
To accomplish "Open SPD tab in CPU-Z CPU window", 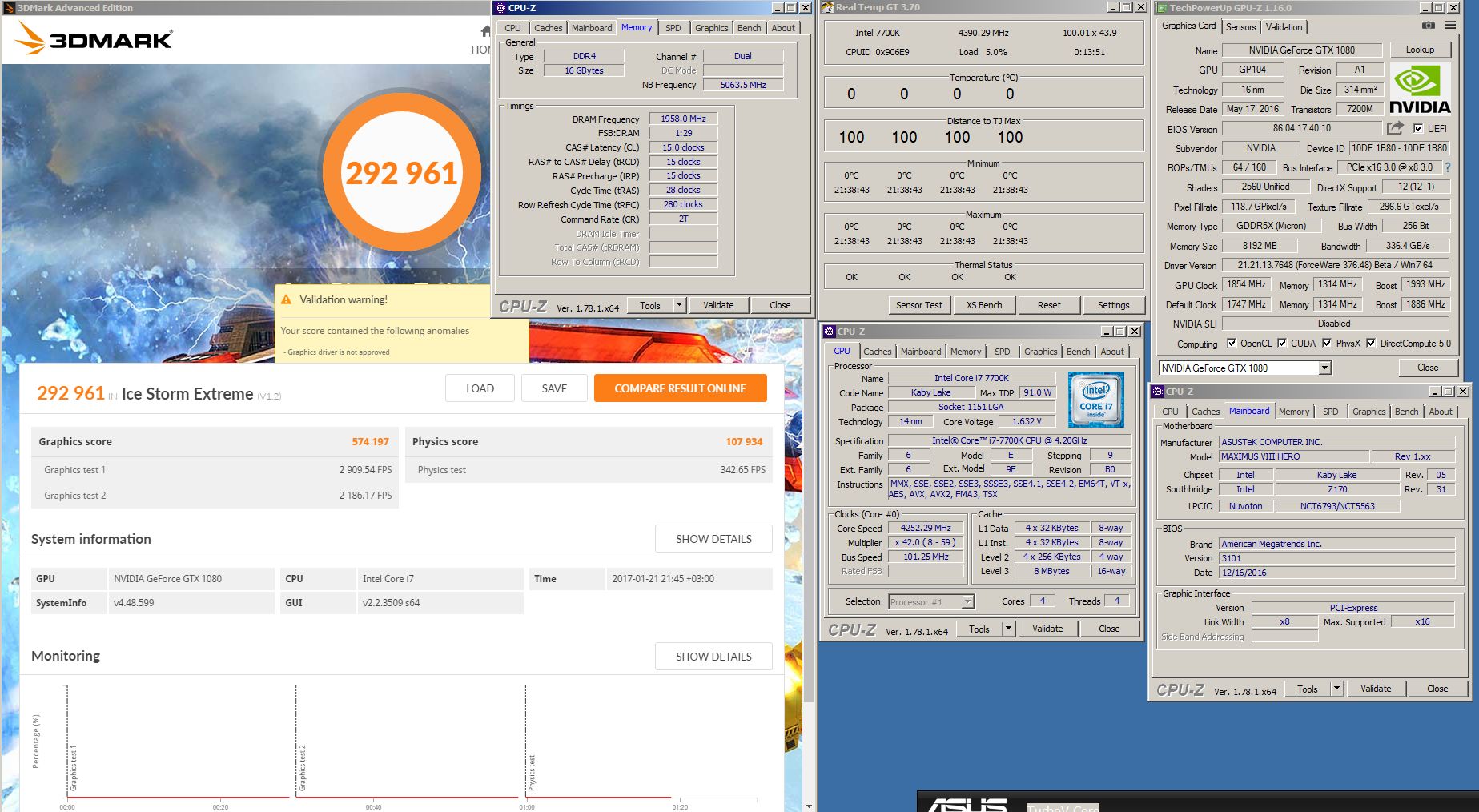I will [1002, 352].
